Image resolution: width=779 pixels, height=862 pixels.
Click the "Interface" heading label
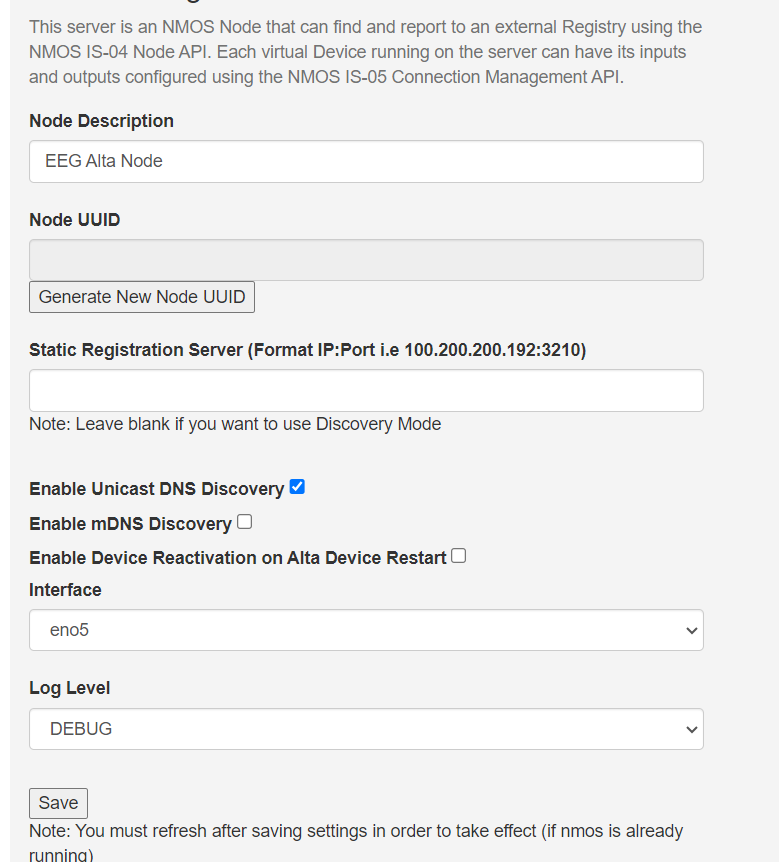coord(65,590)
